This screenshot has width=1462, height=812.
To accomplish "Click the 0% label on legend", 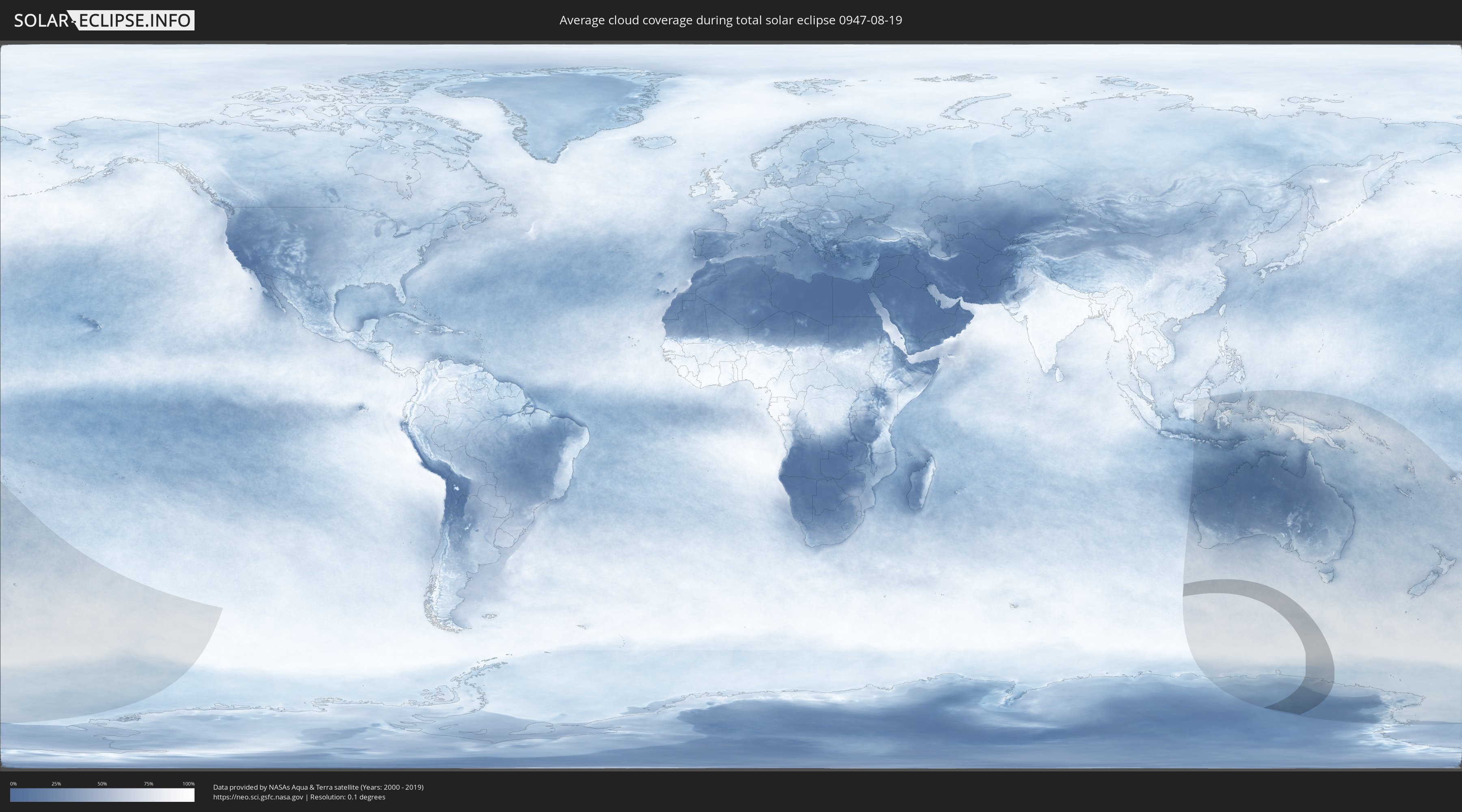I will point(13,784).
